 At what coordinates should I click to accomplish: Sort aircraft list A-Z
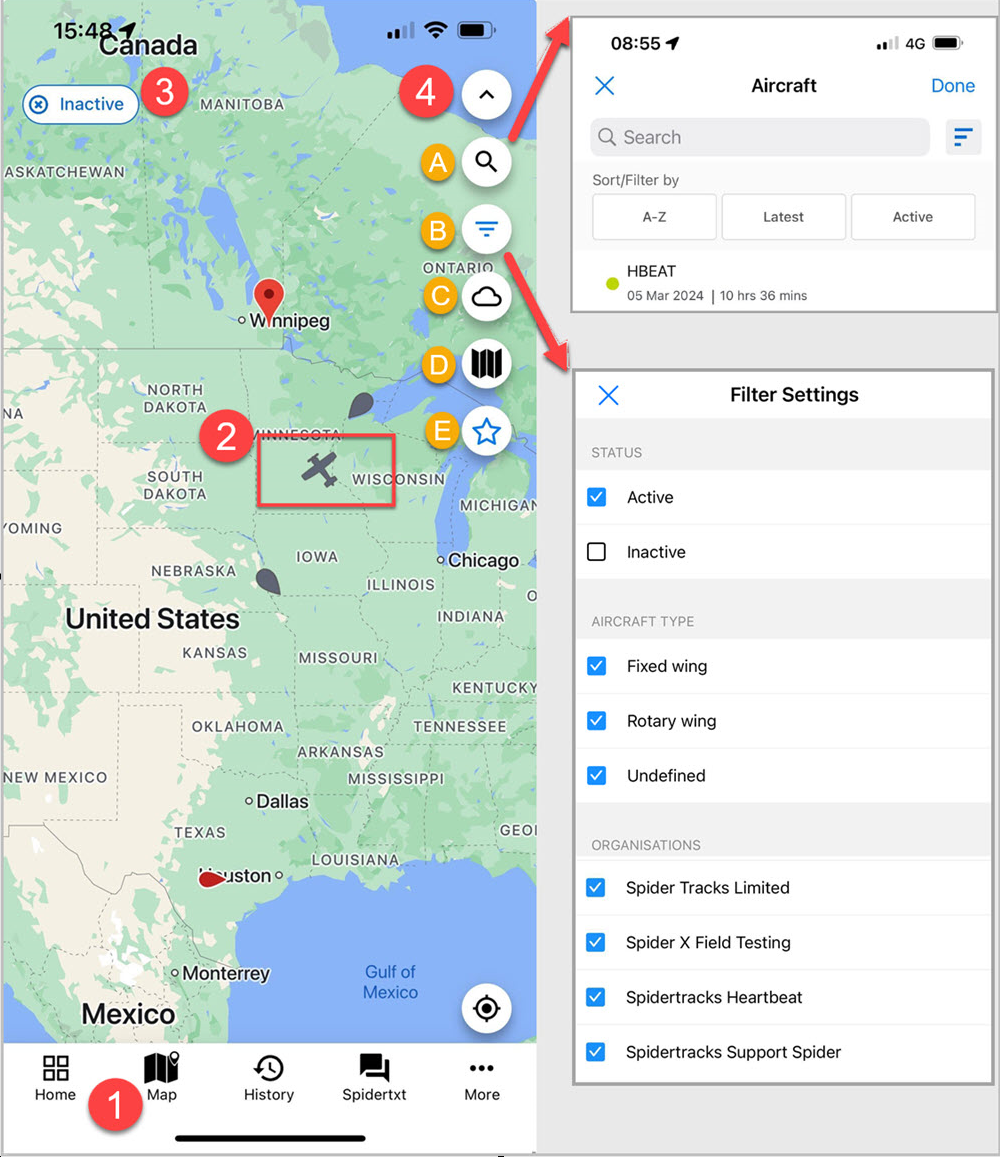pos(654,217)
